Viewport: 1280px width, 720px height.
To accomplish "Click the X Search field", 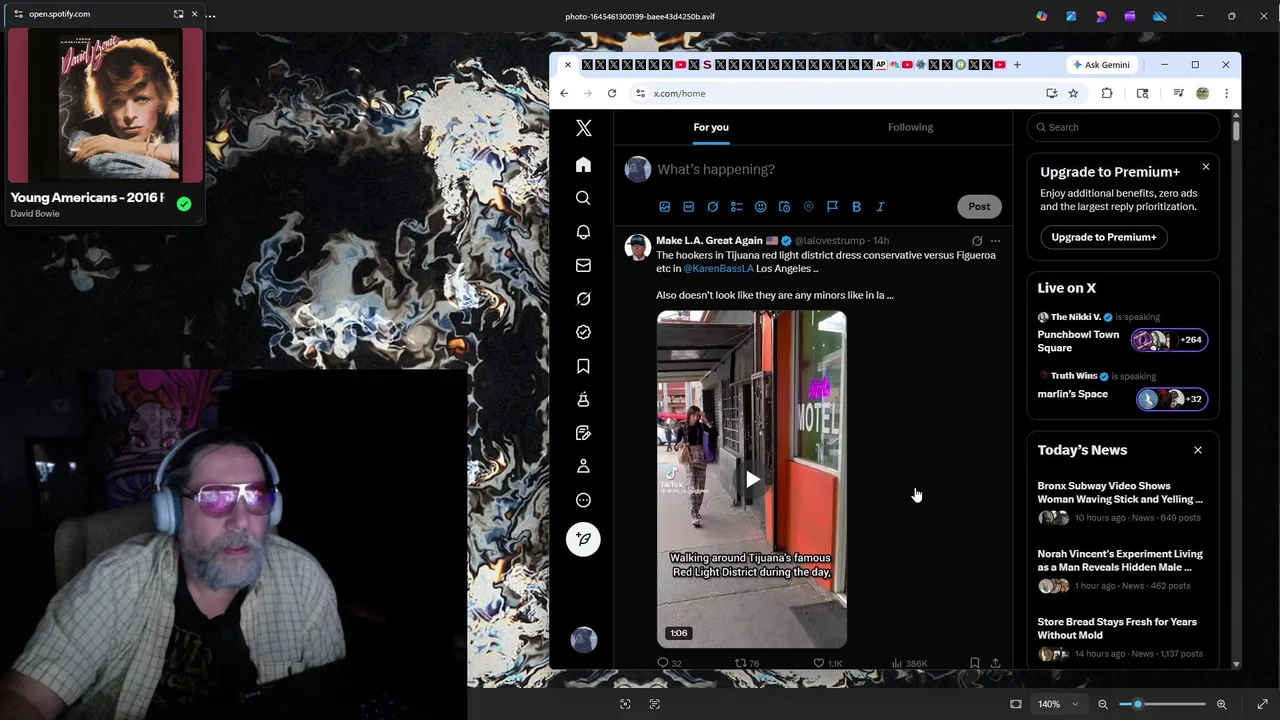I will click(1123, 127).
